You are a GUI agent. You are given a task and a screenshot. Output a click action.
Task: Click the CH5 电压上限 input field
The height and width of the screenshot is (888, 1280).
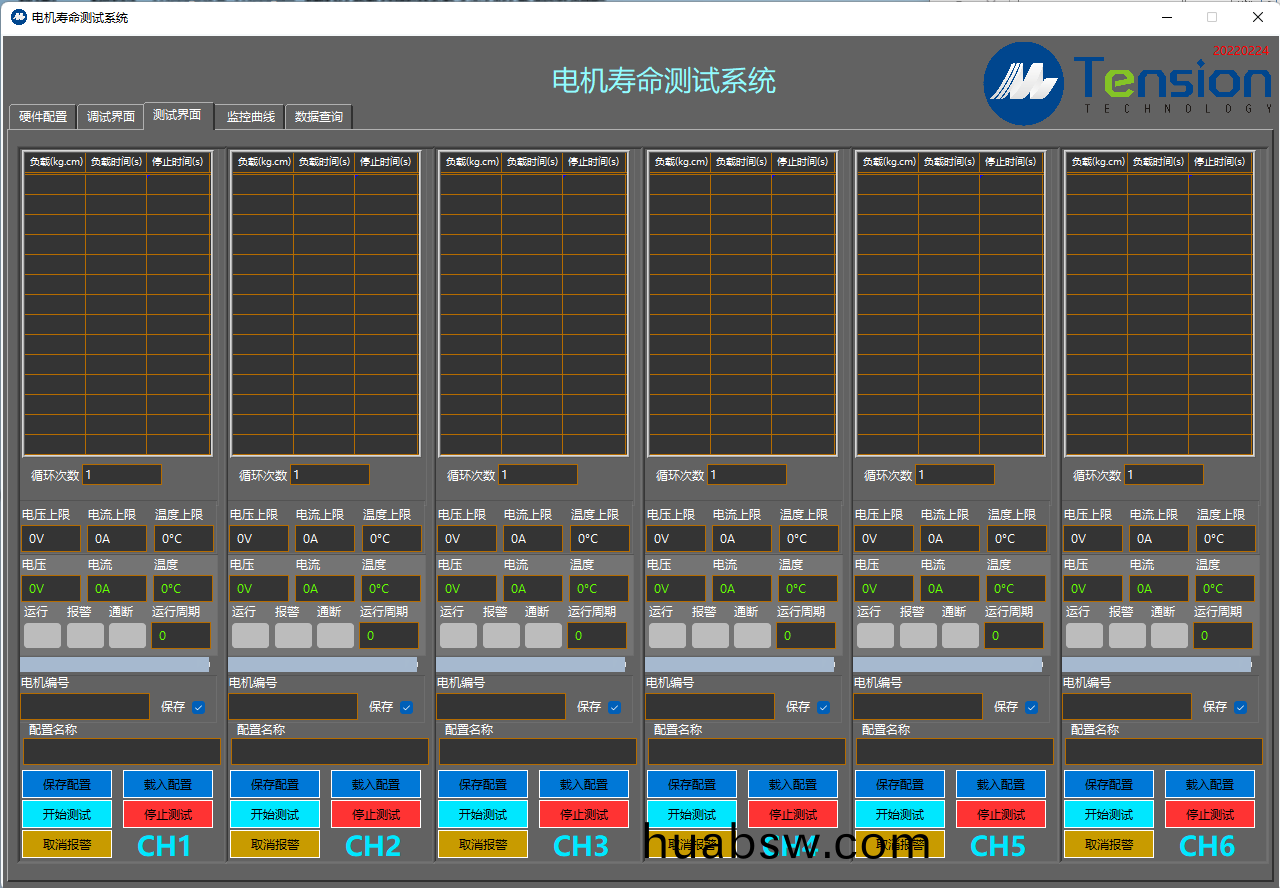click(x=883, y=539)
